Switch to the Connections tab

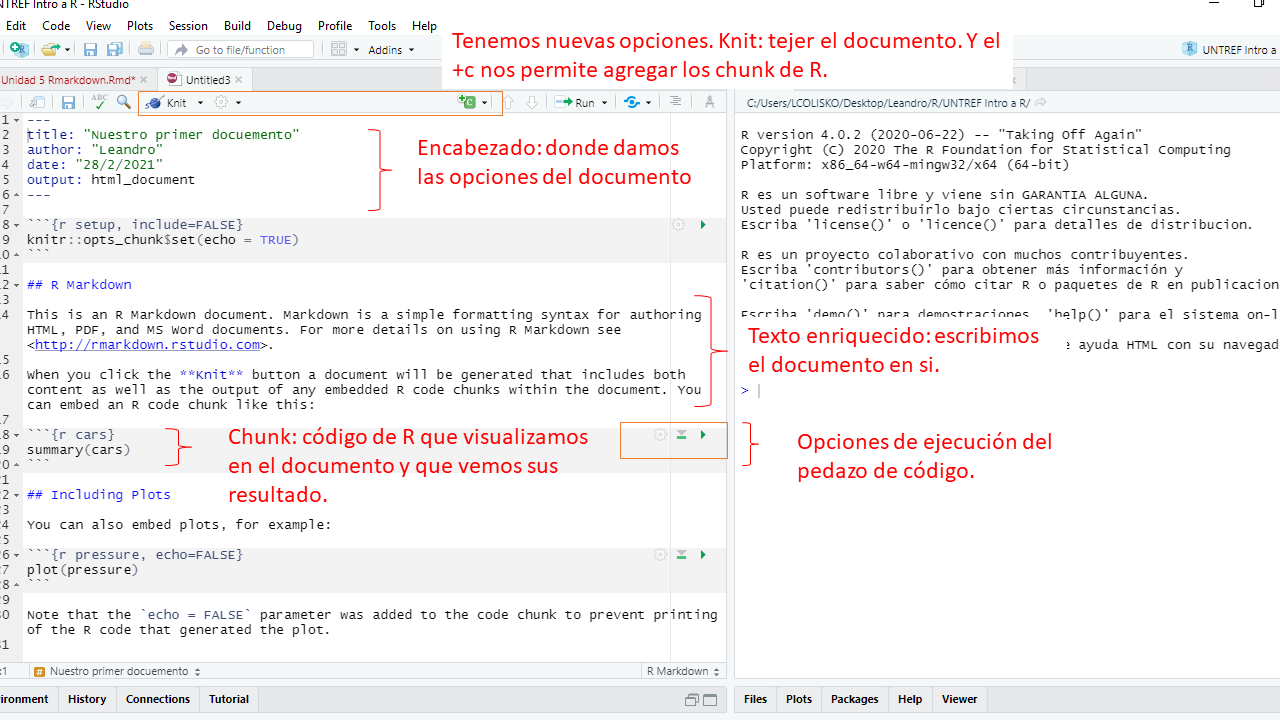158,699
